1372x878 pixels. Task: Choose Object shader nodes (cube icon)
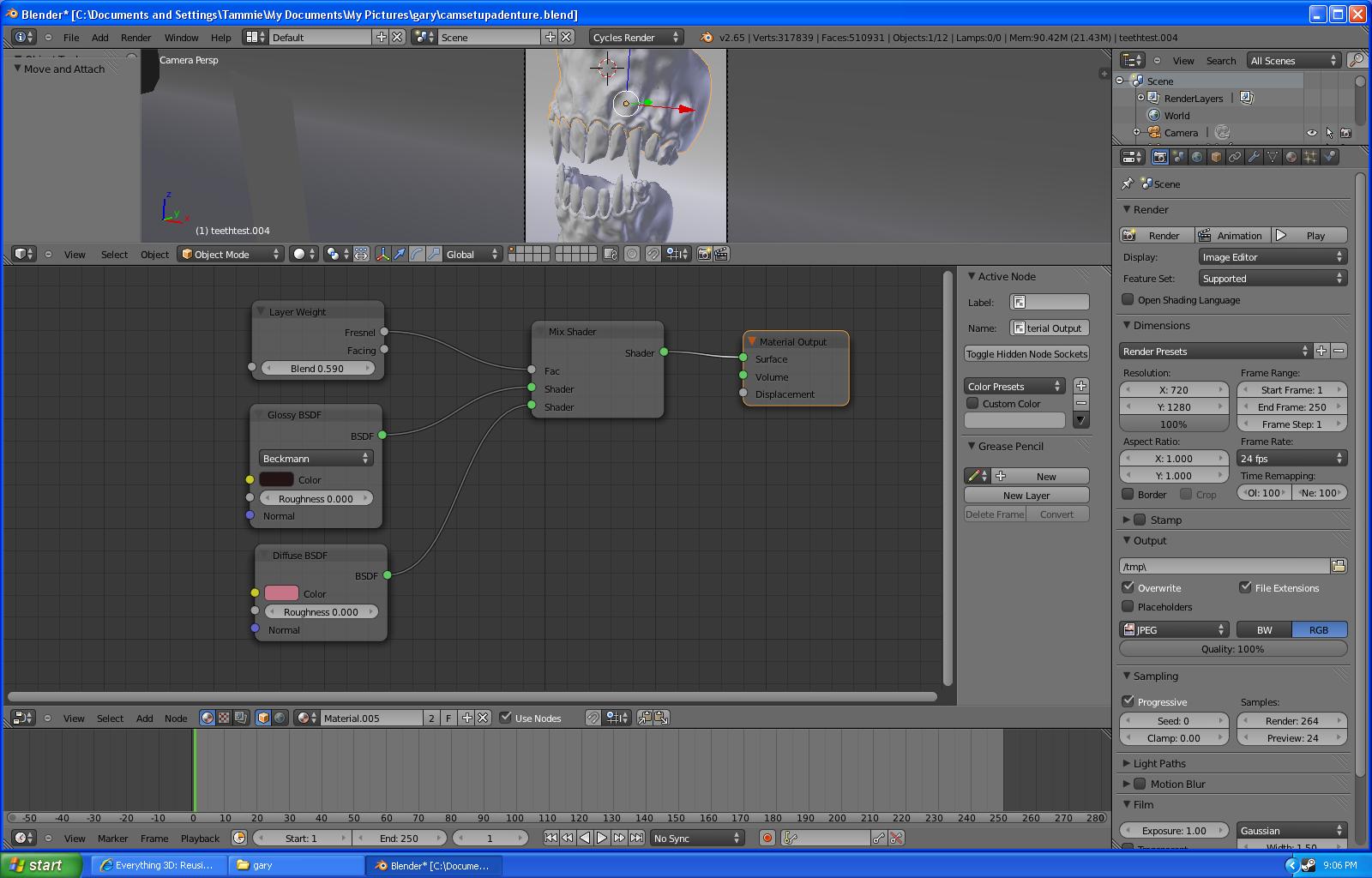[264, 718]
